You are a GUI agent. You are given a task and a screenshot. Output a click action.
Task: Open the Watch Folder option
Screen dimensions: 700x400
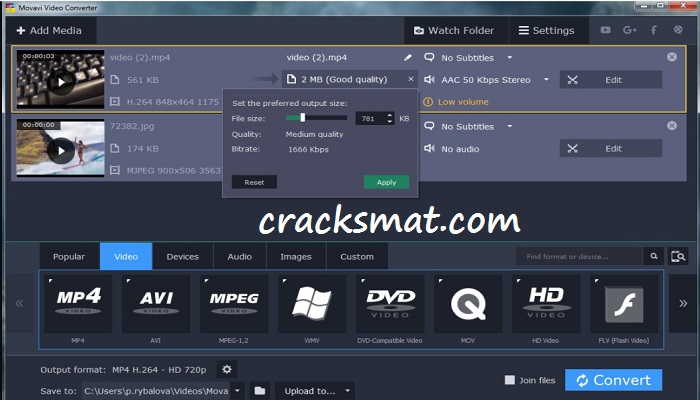pos(454,30)
